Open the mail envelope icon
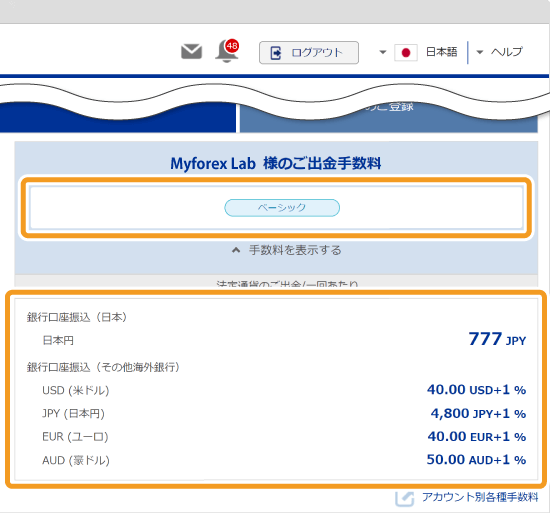Screen dimensions: 550x513 pyautogui.click(x=191, y=52)
